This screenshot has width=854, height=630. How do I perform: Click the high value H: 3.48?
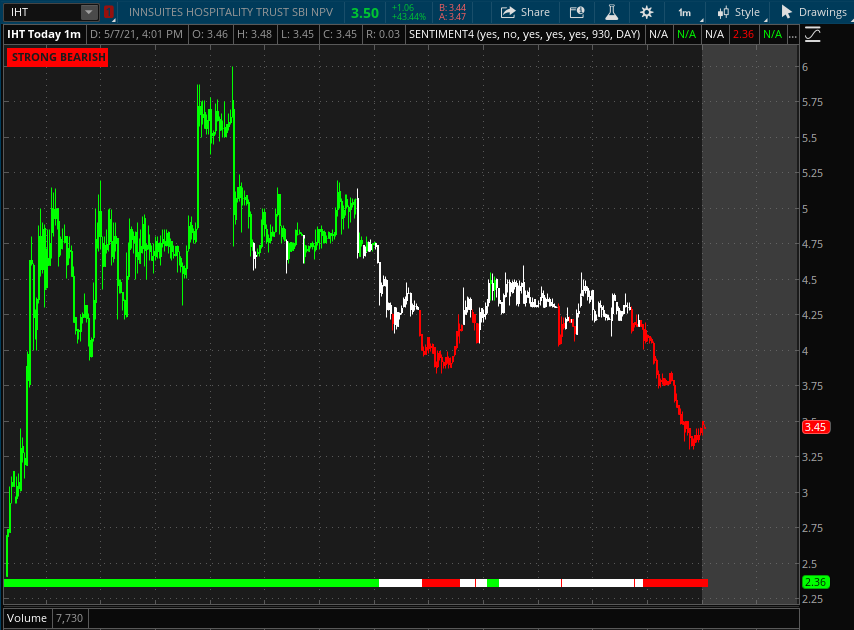click(x=254, y=34)
